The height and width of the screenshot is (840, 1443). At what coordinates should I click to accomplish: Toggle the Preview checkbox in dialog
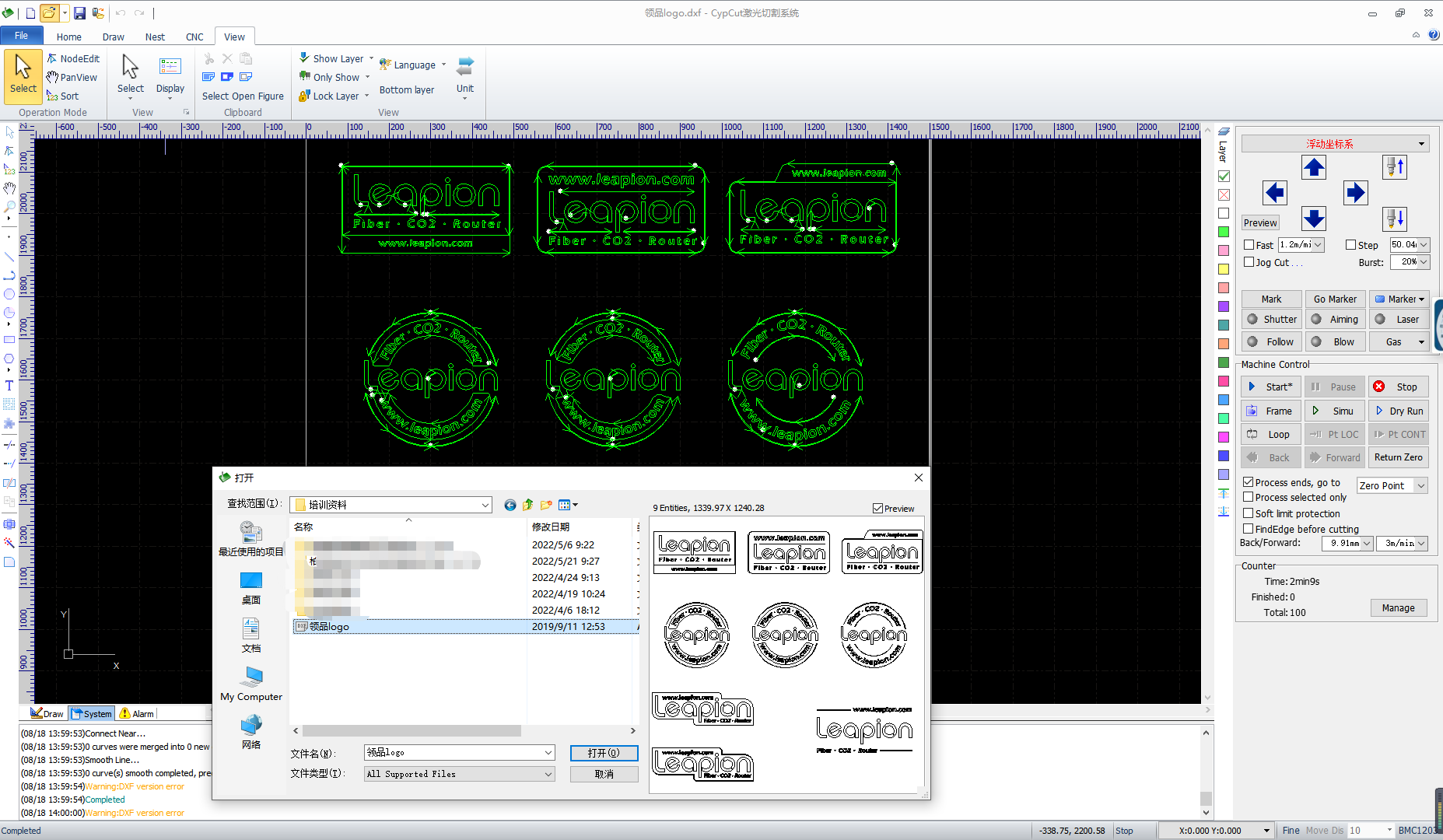878,509
